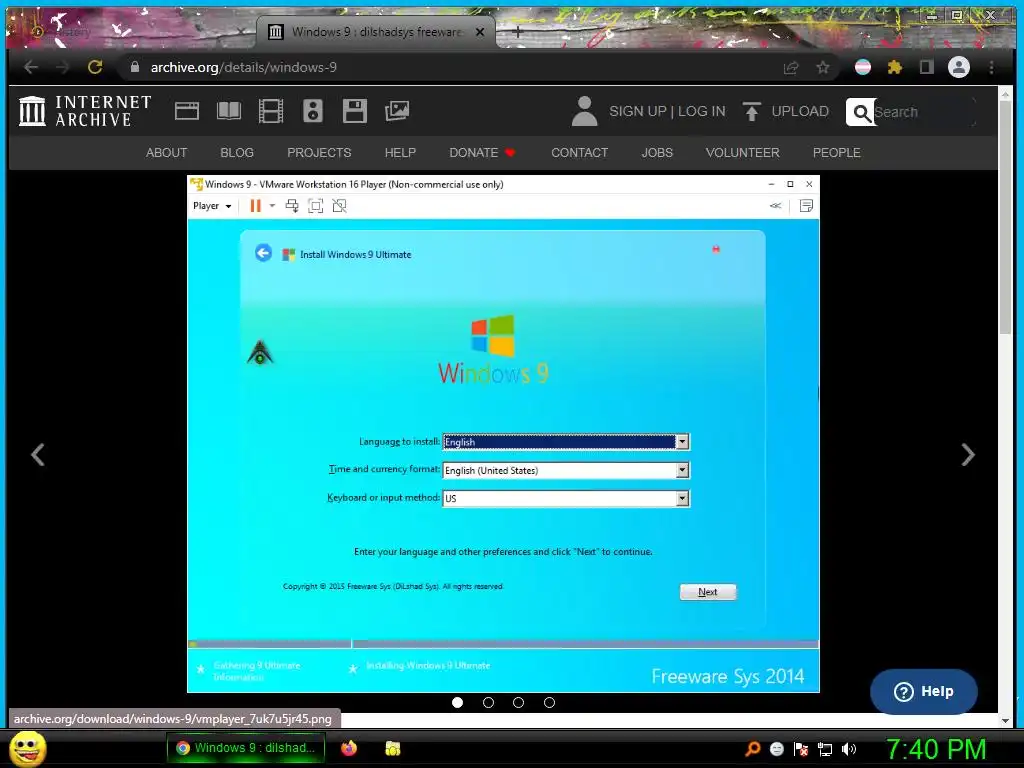Go to previous image with left chevron
Viewport: 1024px width, 768px height.
(38, 455)
